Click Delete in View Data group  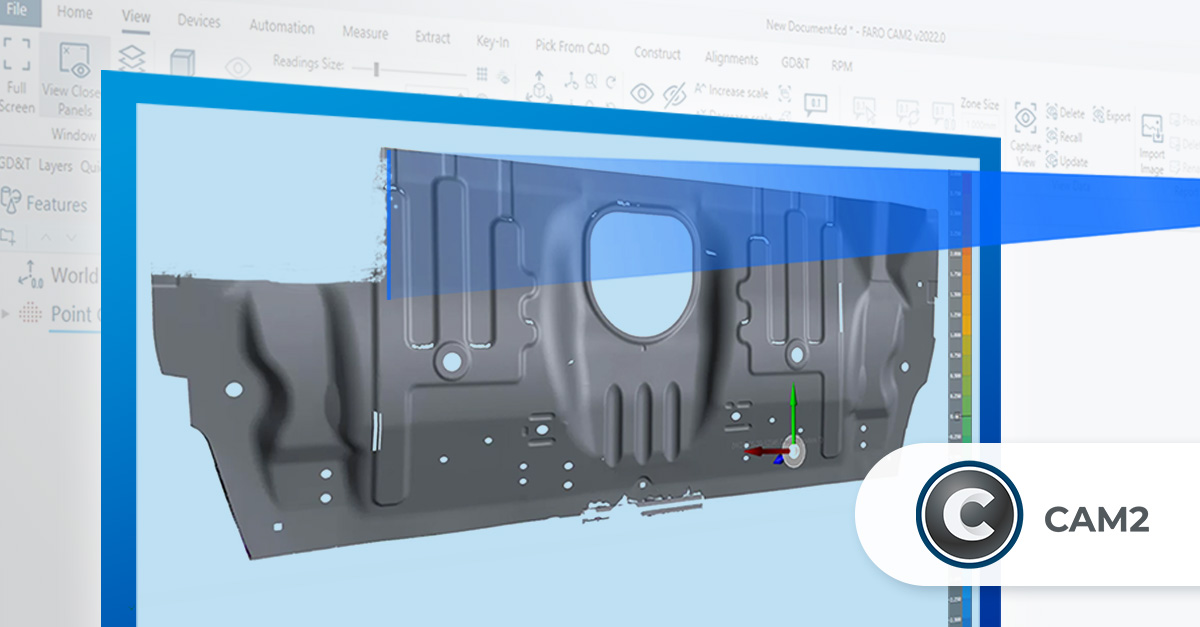[x=1065, y=113]
